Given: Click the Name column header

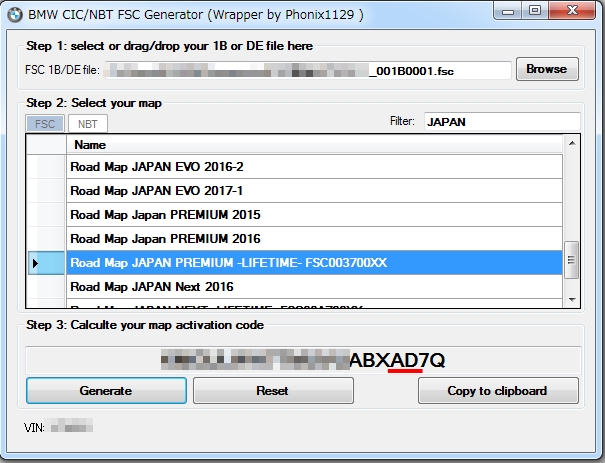Looking at the screenshot, I should click(x=314, y=145).
